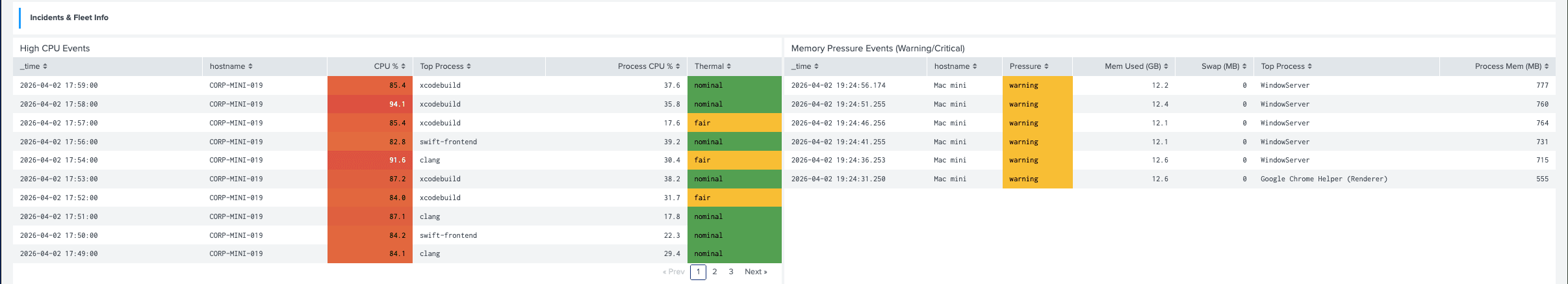Click clang in the 17:51:00 row
The image size is (1568, 284).
(x=430, y=216)
